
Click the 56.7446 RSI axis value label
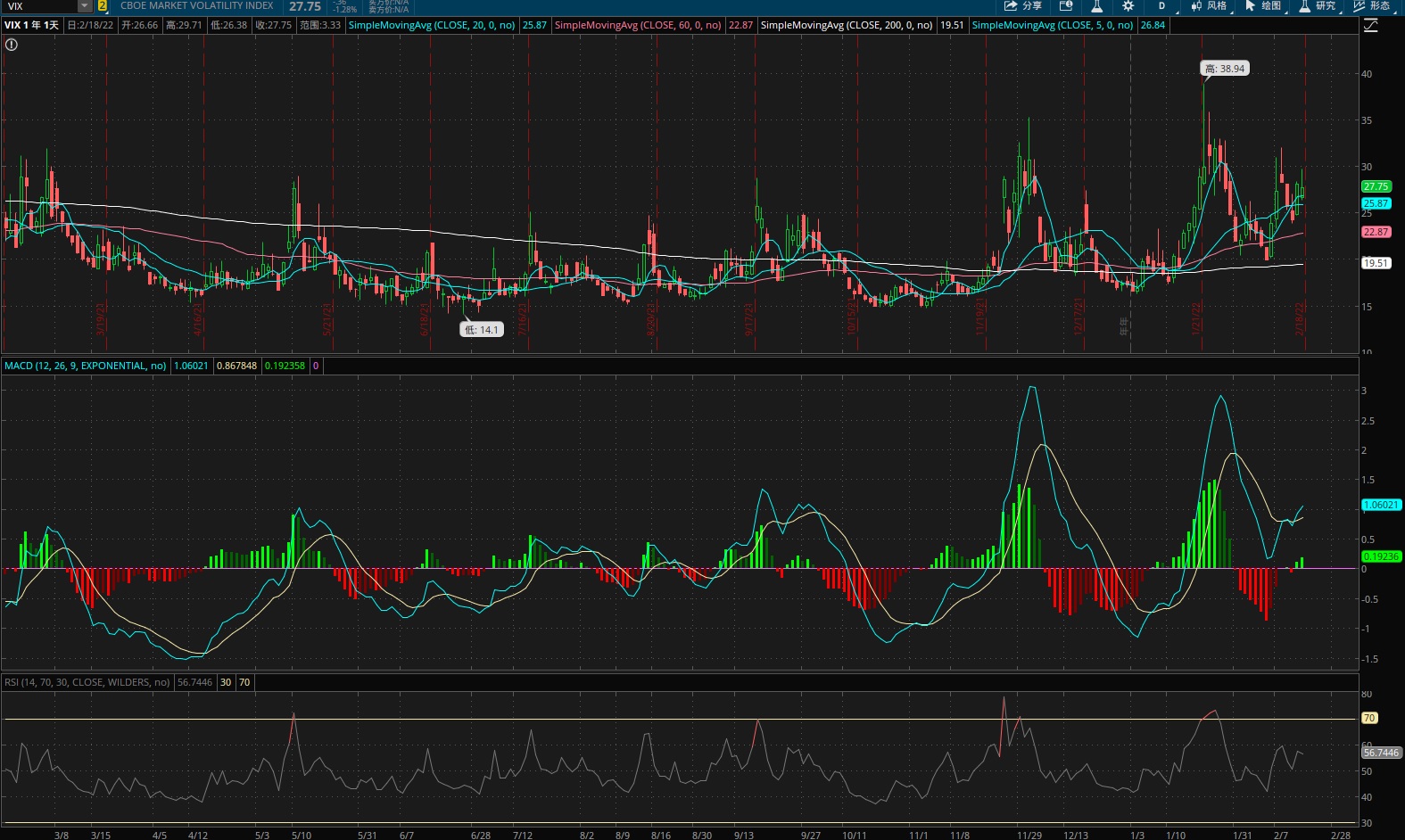1381,753
